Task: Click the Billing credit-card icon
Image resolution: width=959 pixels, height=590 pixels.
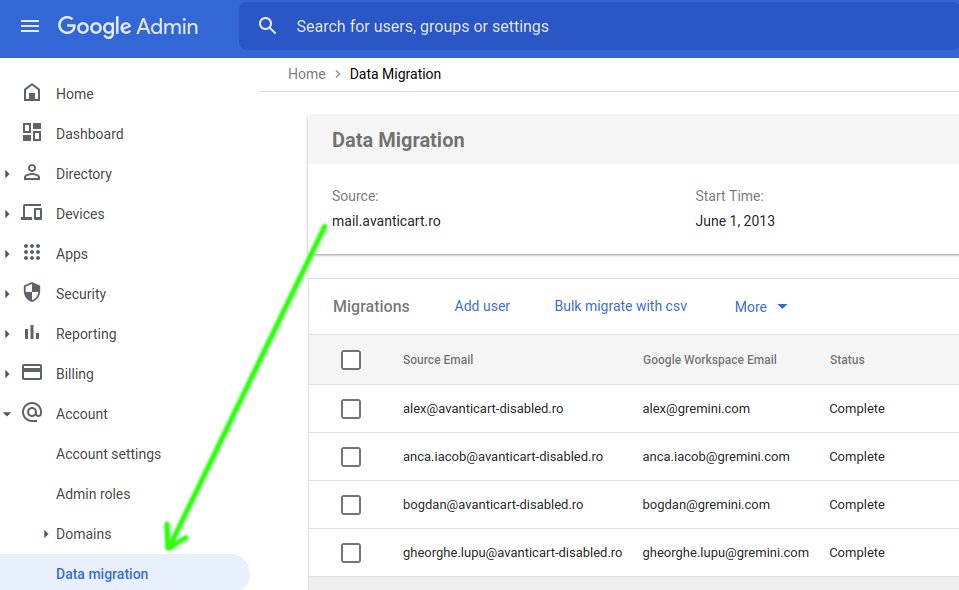Action: 32,372
